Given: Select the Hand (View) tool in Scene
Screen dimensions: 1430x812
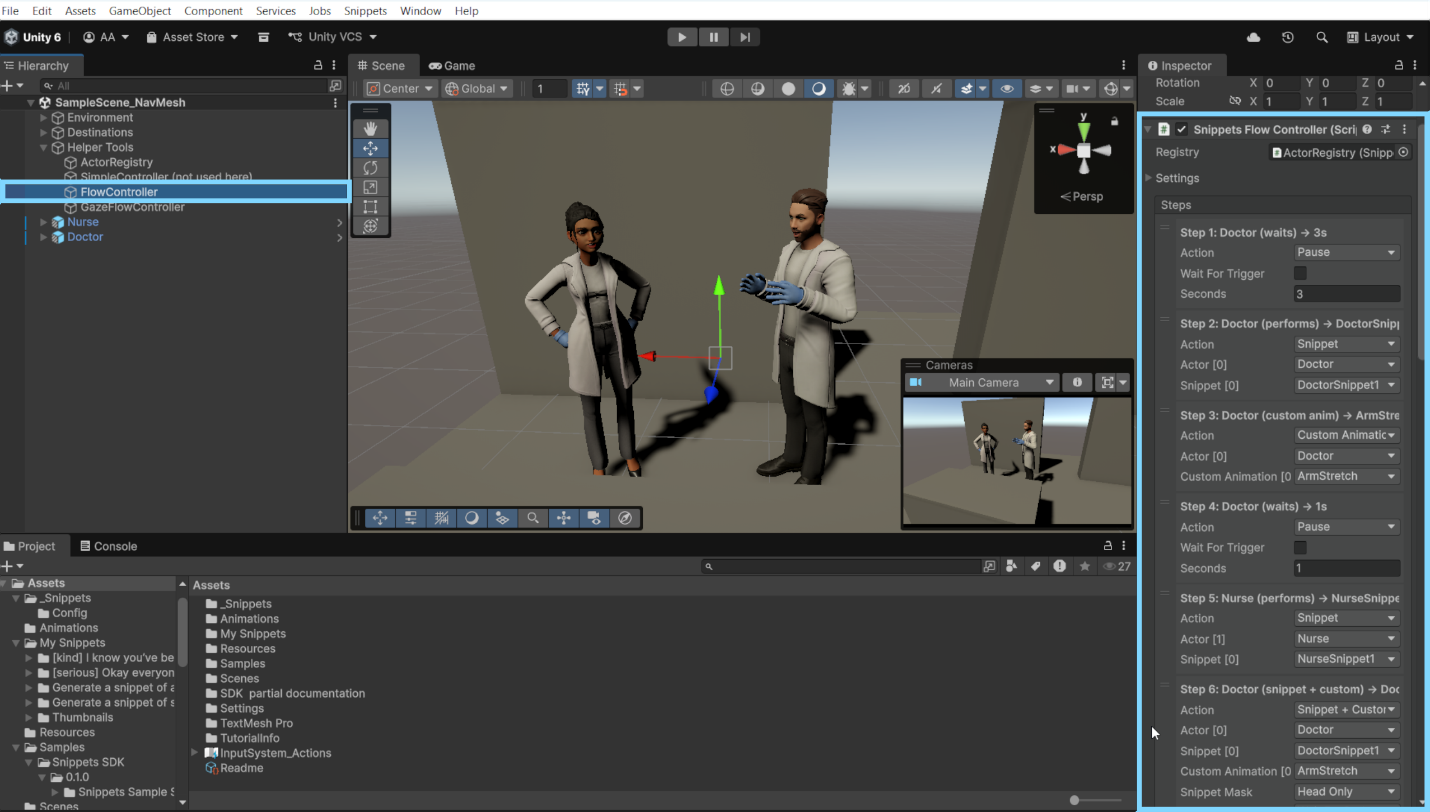Looking at the screenshot, I should point(370,128).
